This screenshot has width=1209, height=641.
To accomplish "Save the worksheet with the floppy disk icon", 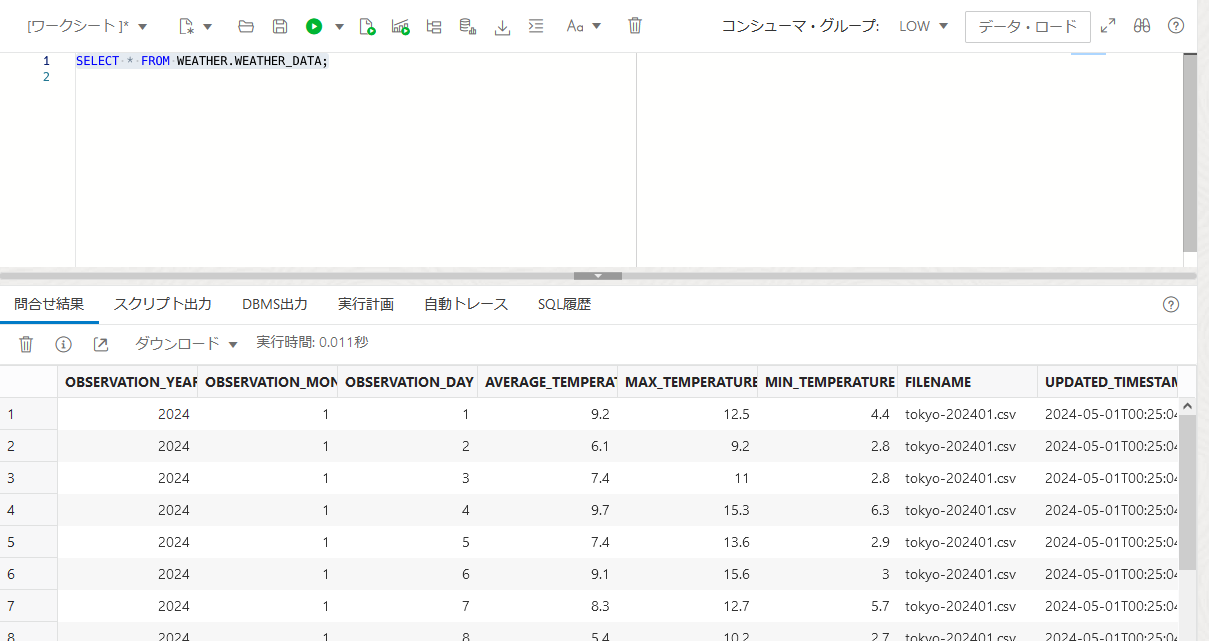I will tap(280, 27).
